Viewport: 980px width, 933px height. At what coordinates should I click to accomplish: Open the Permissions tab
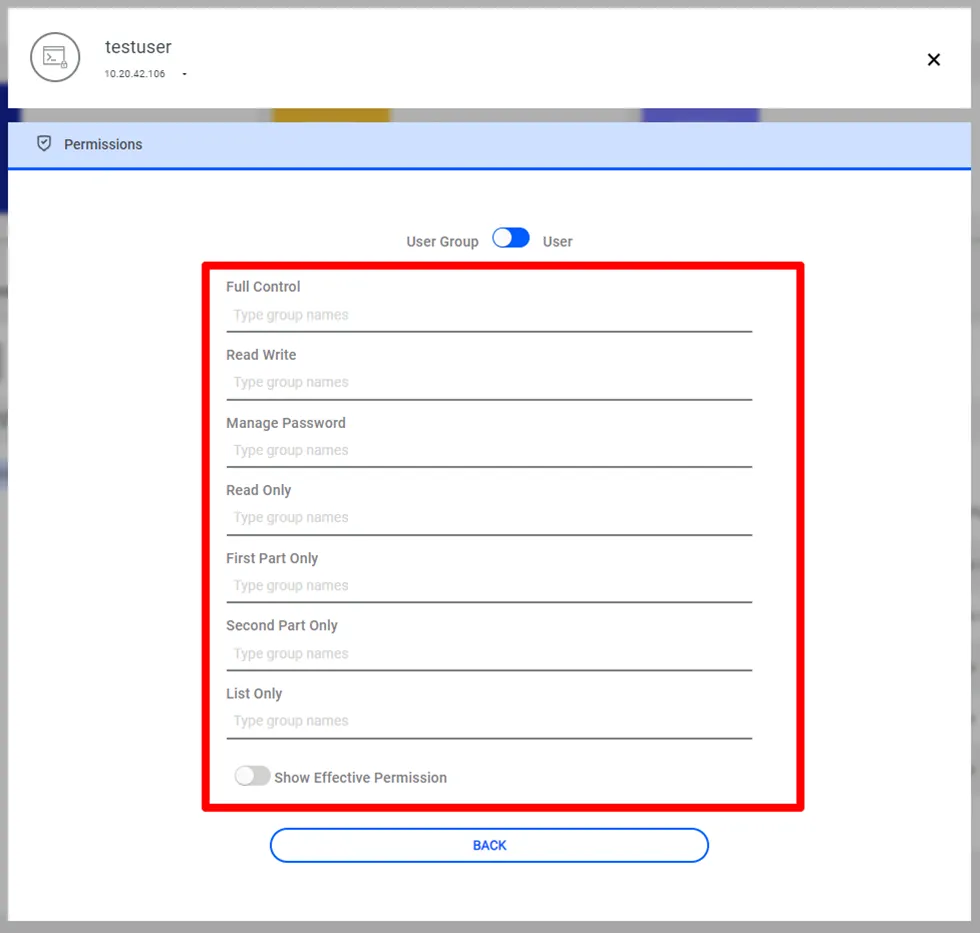click(489, 144)
